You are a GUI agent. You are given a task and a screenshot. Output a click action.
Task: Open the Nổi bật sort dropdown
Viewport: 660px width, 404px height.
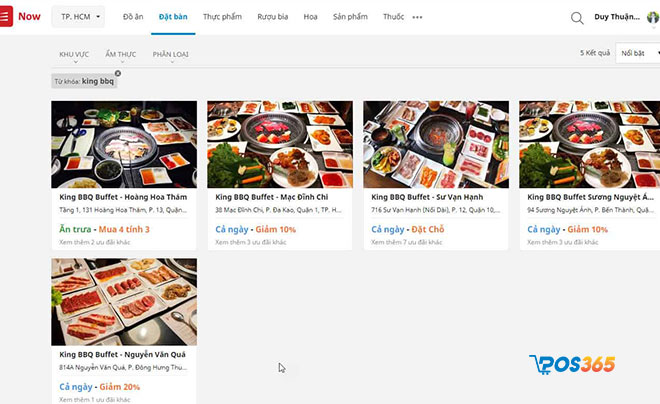pos(638,53)
